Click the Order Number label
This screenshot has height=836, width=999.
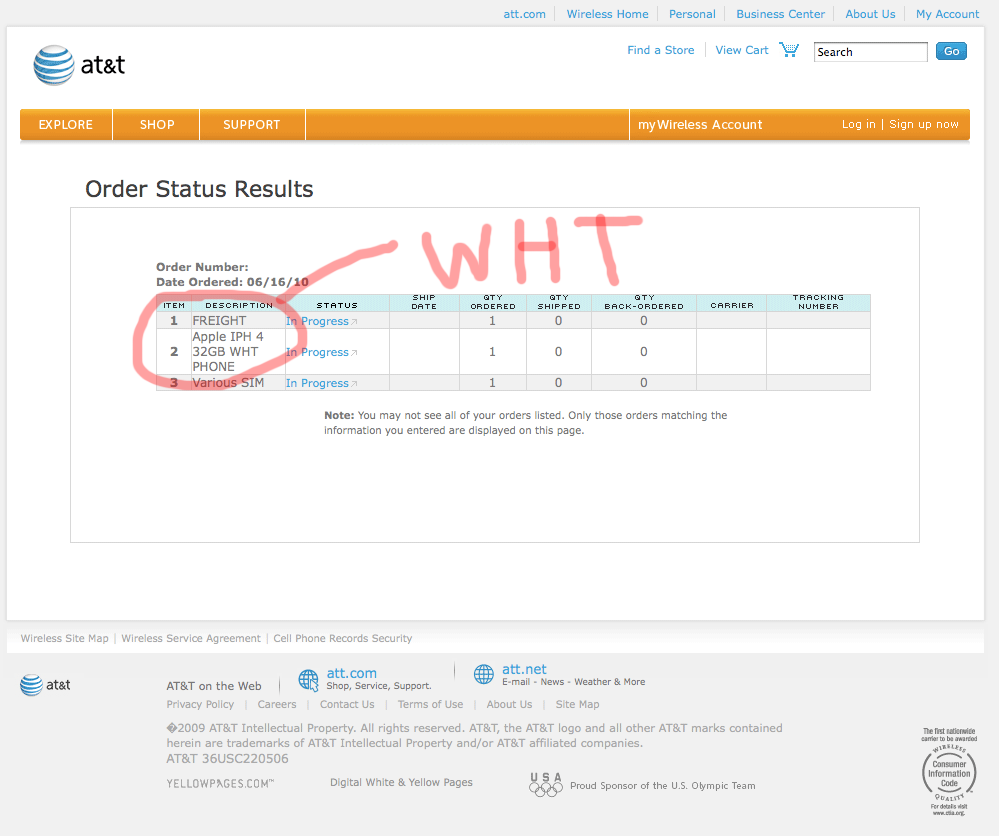tap(202, 267)
